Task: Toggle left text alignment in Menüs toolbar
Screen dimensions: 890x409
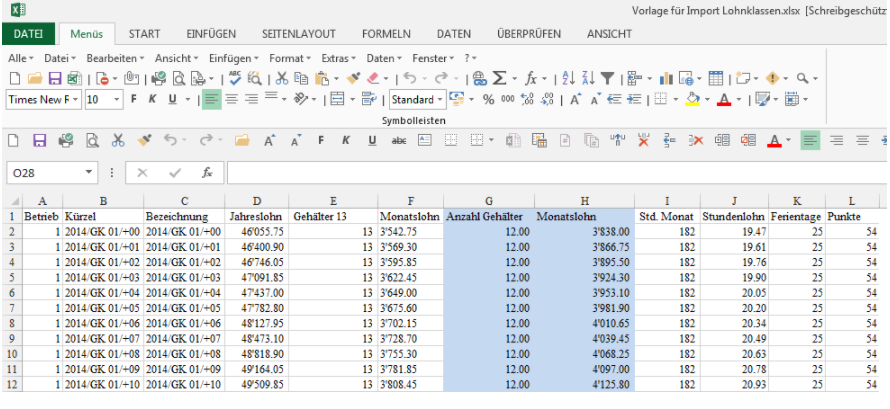Action: [x=211, y=100]
